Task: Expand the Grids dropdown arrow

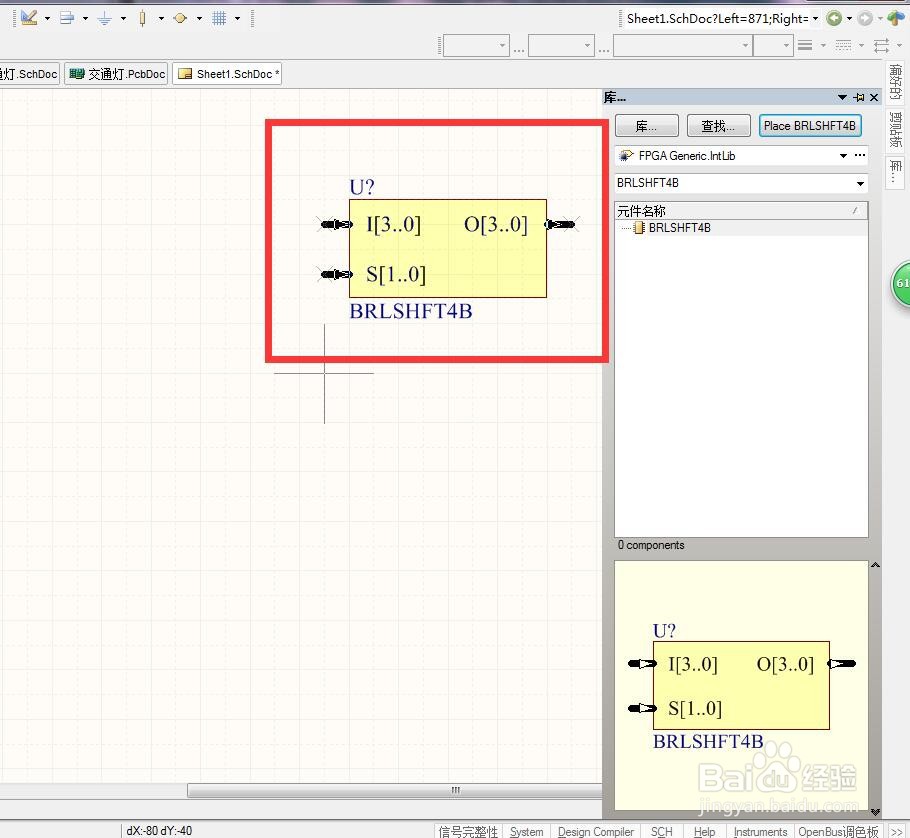Action: tap(237, 19)
